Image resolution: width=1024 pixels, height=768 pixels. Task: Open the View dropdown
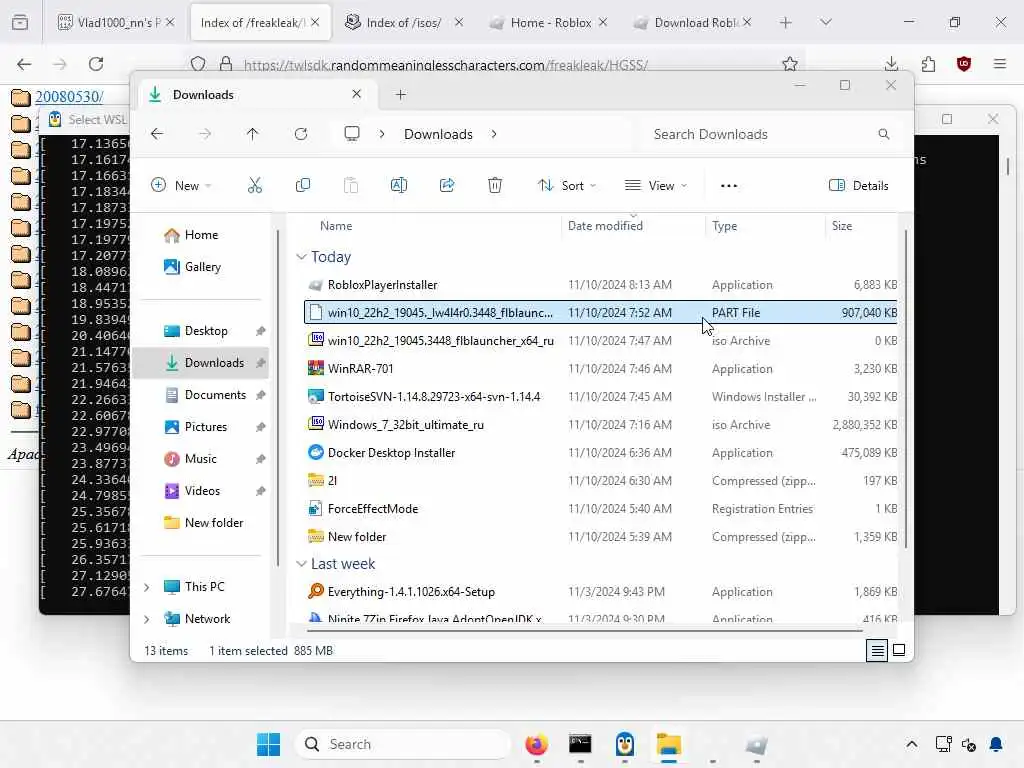click(x=656, y=185)
